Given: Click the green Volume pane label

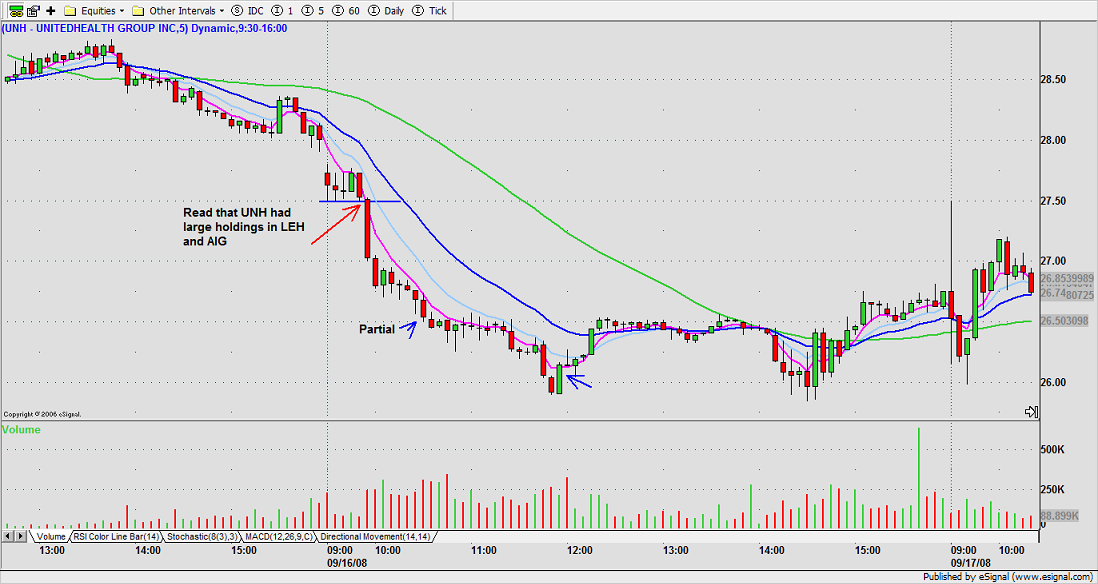Looking at the screenshot, I should (x=21, y=430).
